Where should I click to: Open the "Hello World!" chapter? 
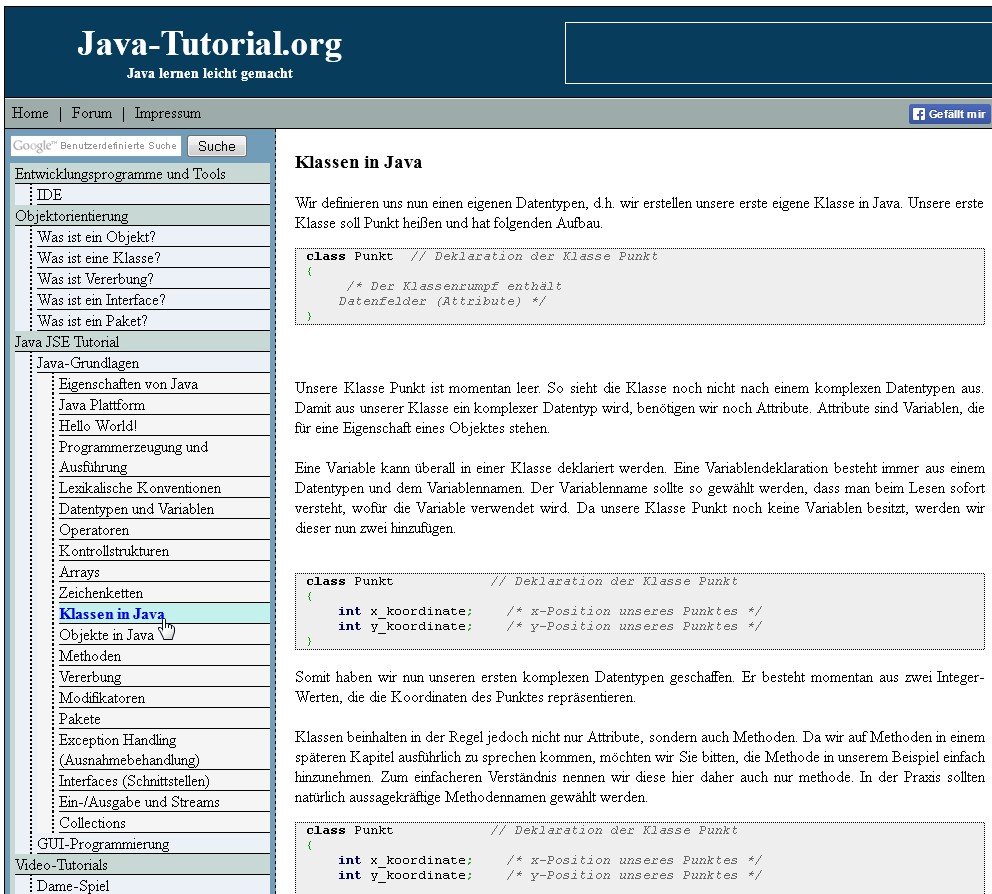(x=99, y=425)
